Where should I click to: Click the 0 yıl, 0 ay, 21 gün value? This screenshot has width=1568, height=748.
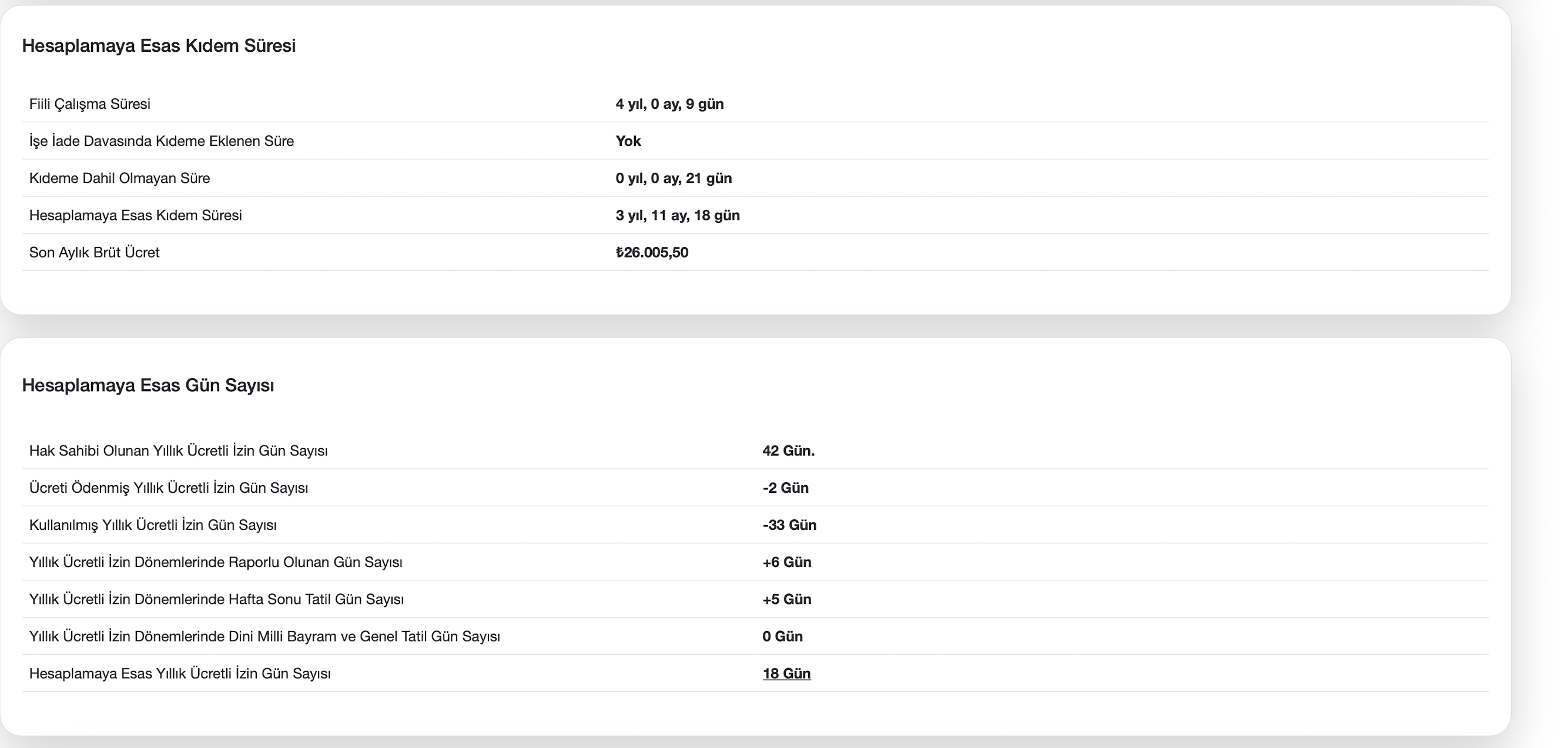[x=674, y=178]
